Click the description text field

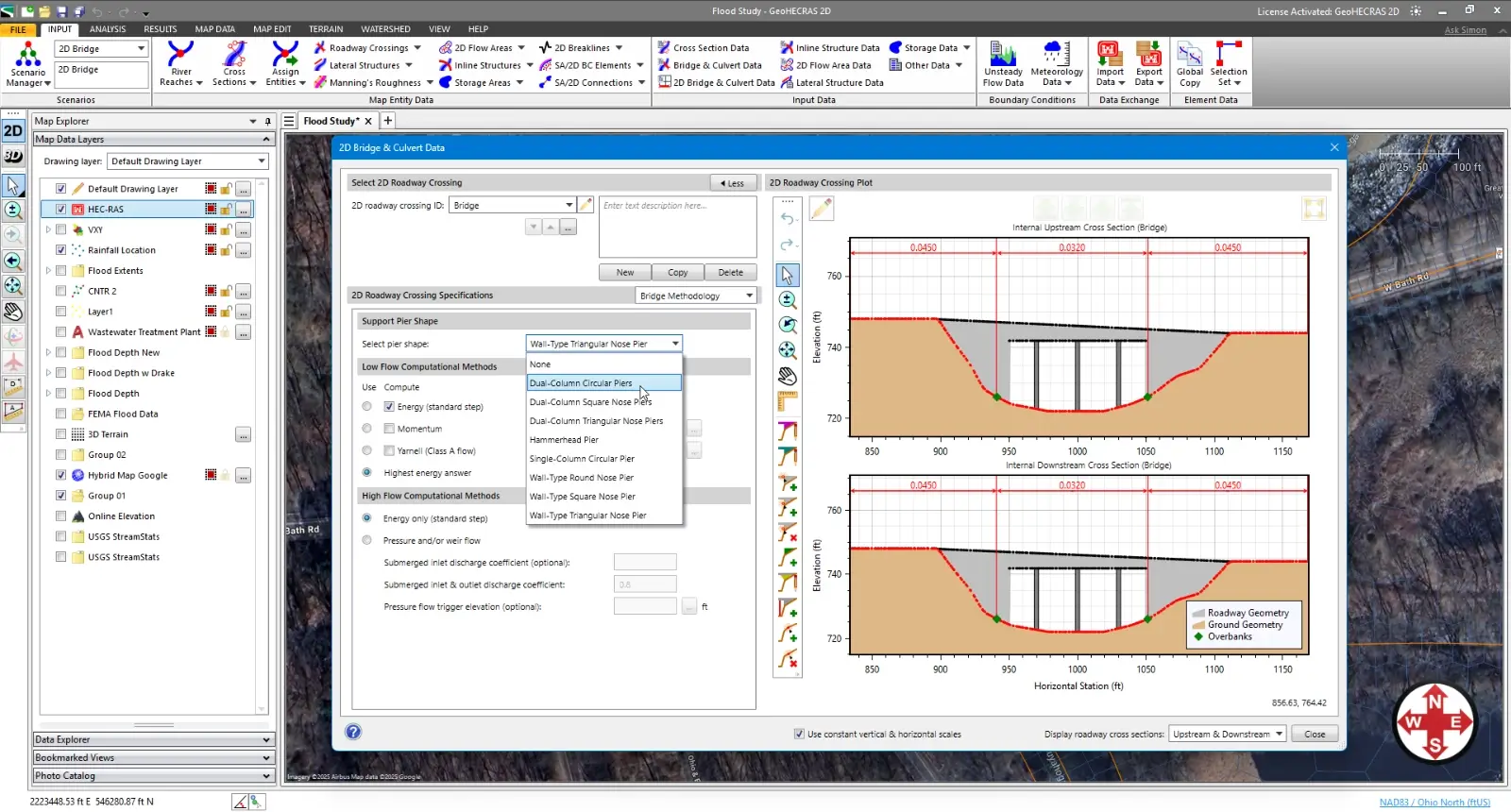pyautogui.click(x=677, y=227)
